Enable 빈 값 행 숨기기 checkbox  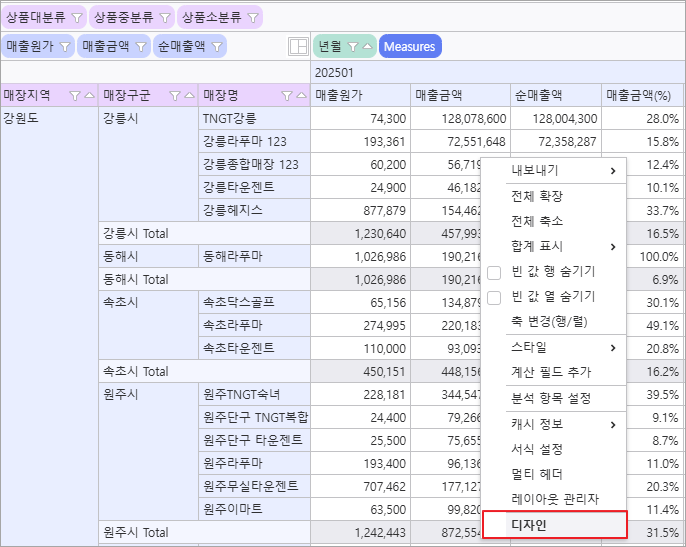coord(494,272)
